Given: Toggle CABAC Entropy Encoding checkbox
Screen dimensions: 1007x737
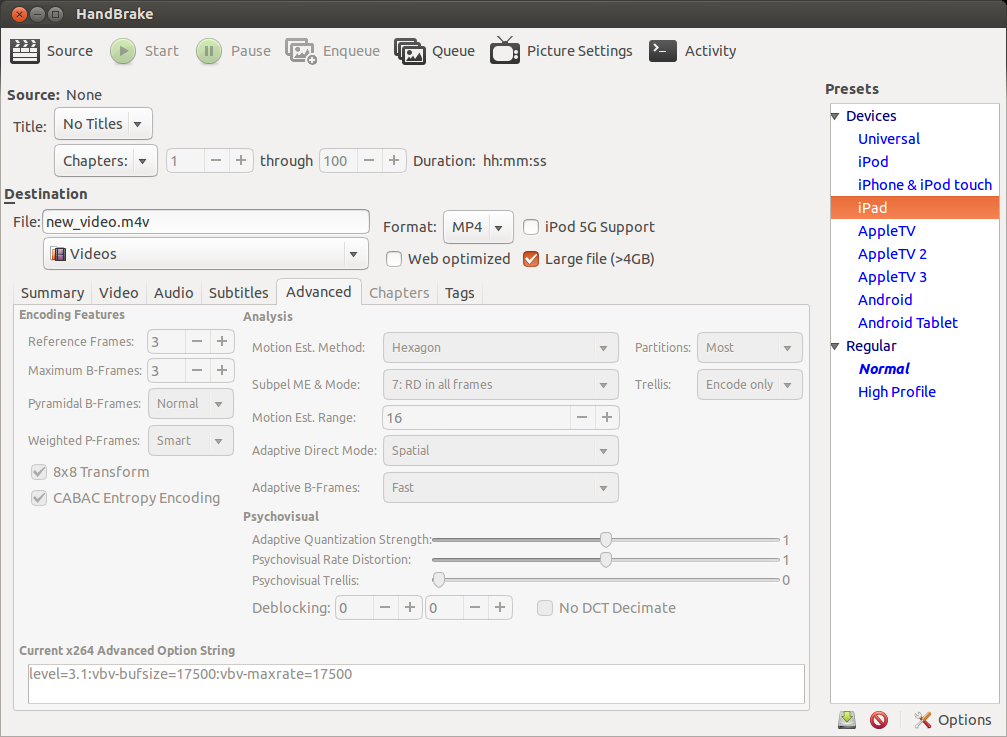Looking at the screenshot, I should click(x=39, y=498).
